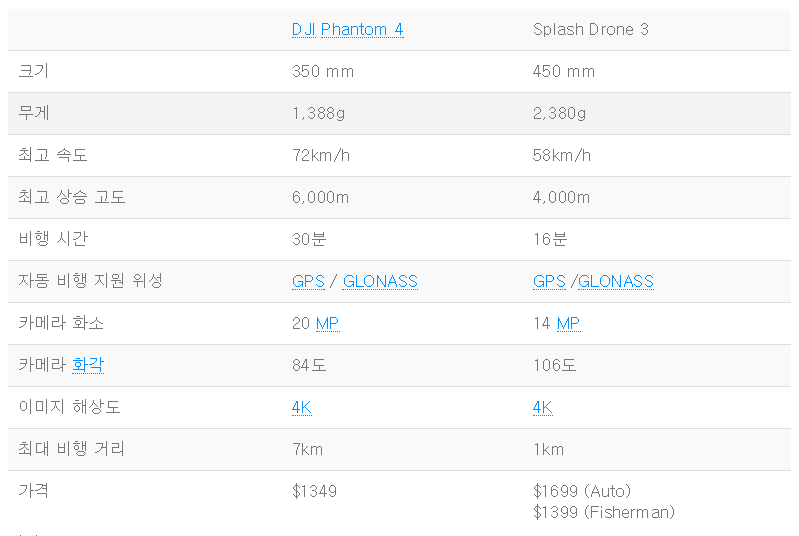The image size is (799, 536).
Task: Open the Phantom 4 header link
Action: click(362, 30)
